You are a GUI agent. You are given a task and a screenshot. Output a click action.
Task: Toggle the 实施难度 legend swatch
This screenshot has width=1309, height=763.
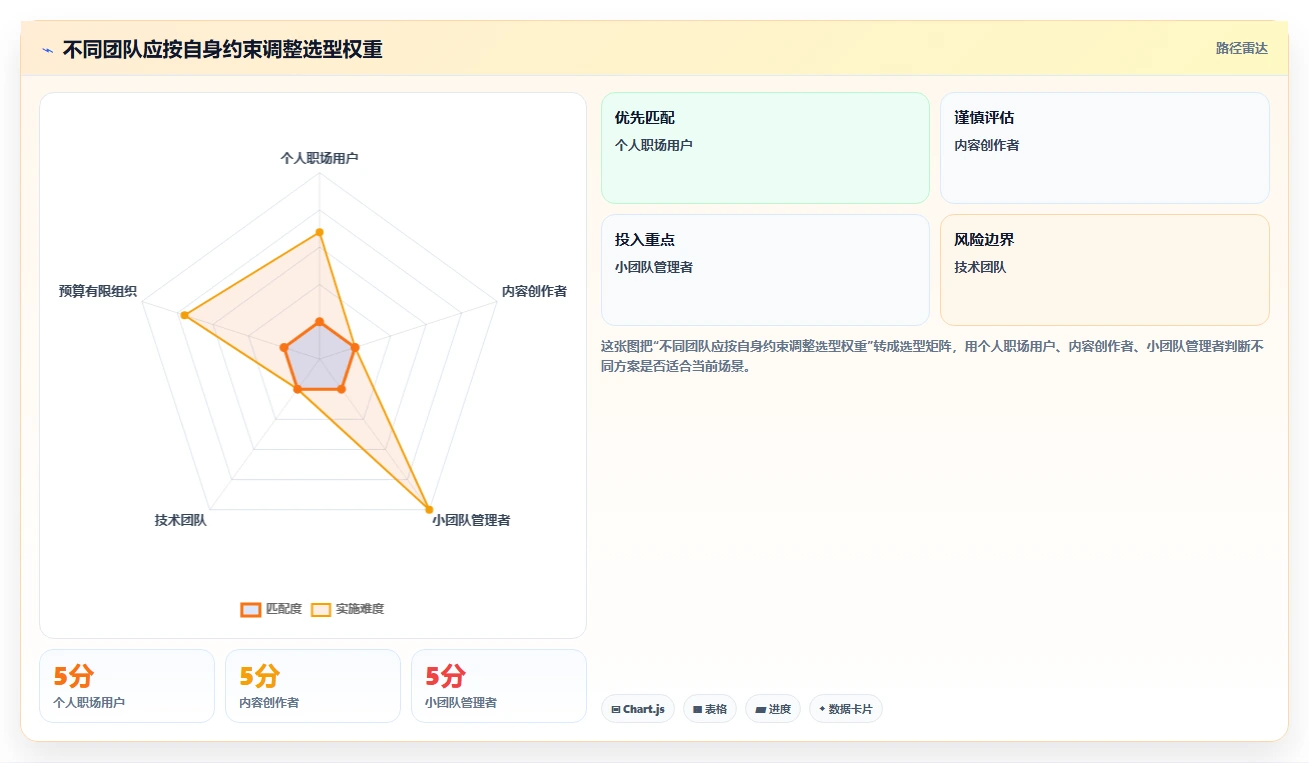click(x=321, y=609)
